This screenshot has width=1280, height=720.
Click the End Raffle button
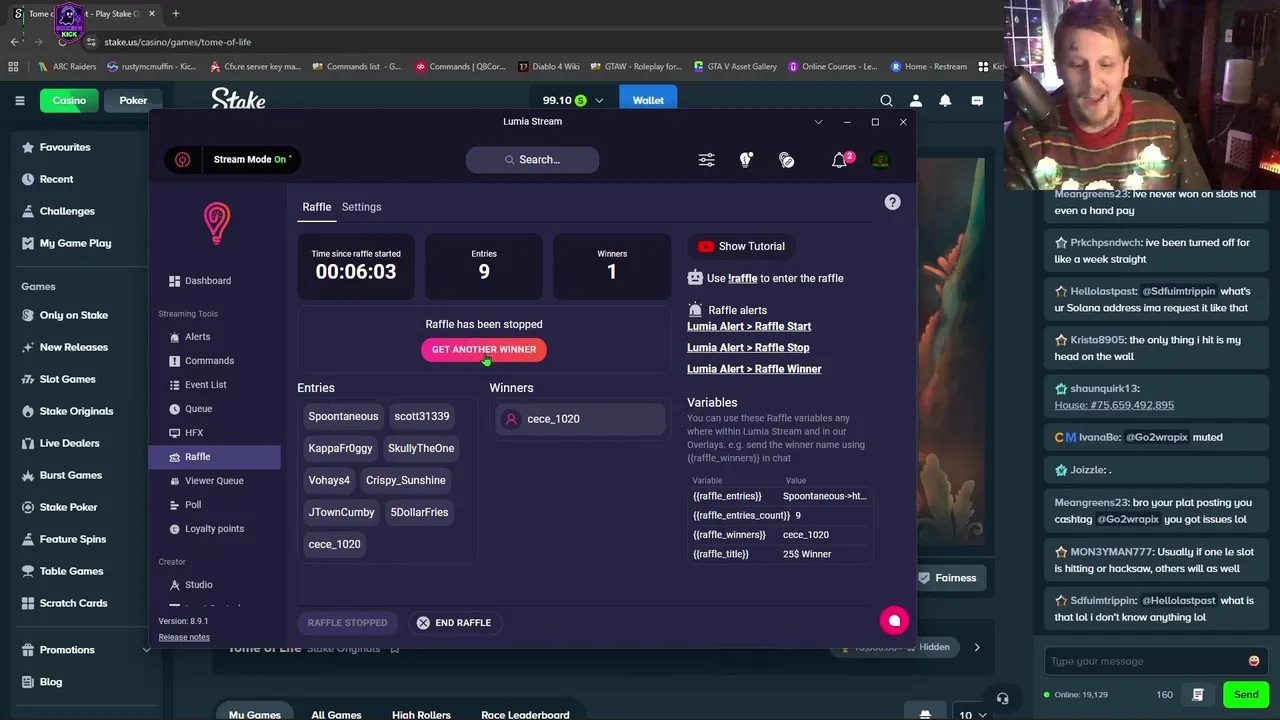tap(454, 622)
